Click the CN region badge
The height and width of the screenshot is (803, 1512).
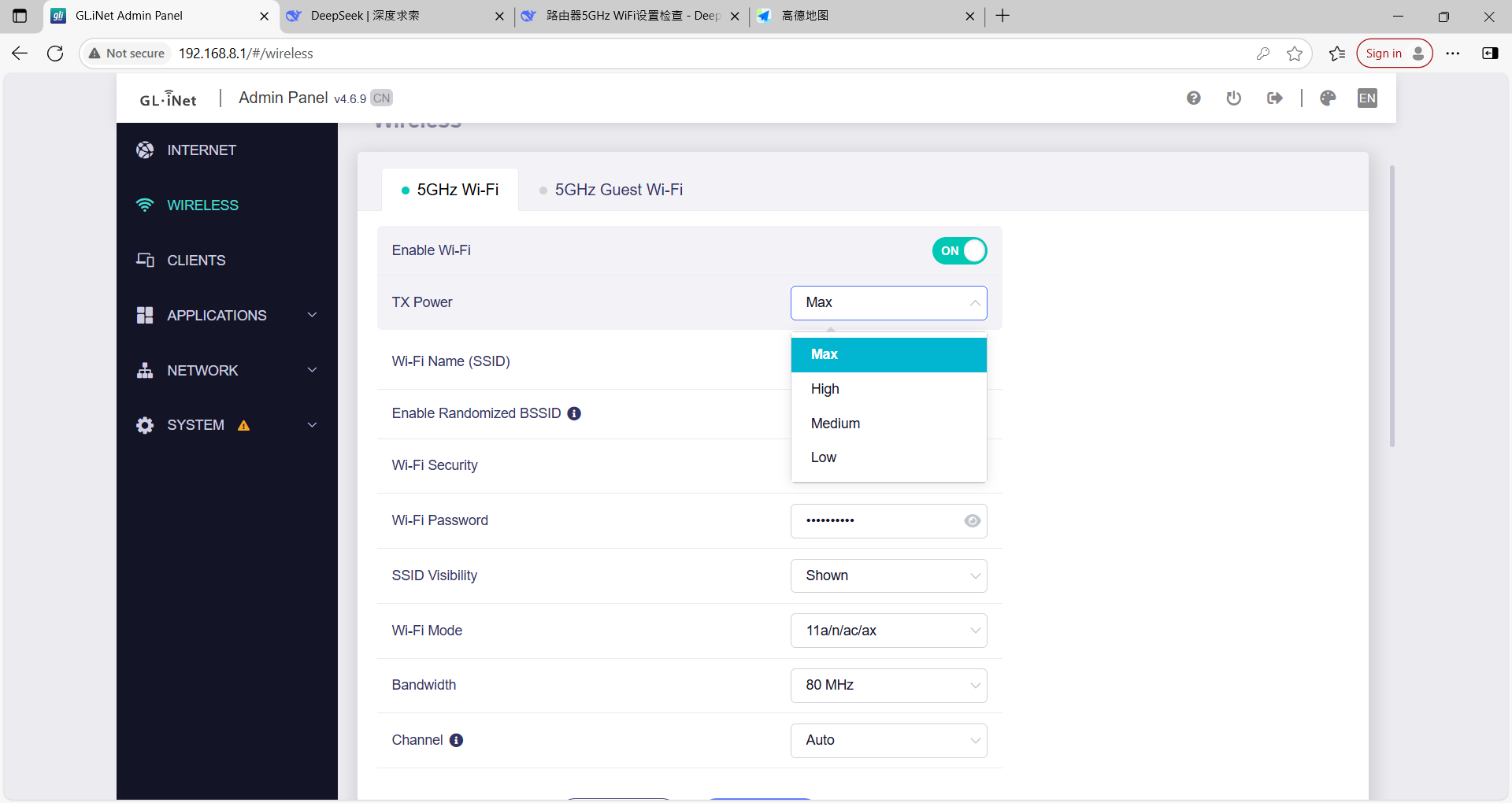coord(382,98)
